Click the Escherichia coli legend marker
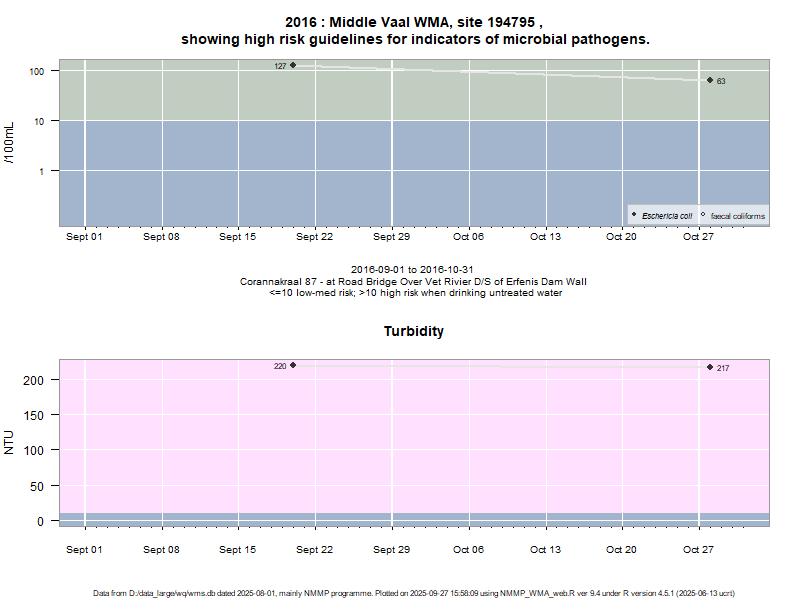The width and height of the screenshot is (800, 600). pyautogui.click(x=634, y=215)
